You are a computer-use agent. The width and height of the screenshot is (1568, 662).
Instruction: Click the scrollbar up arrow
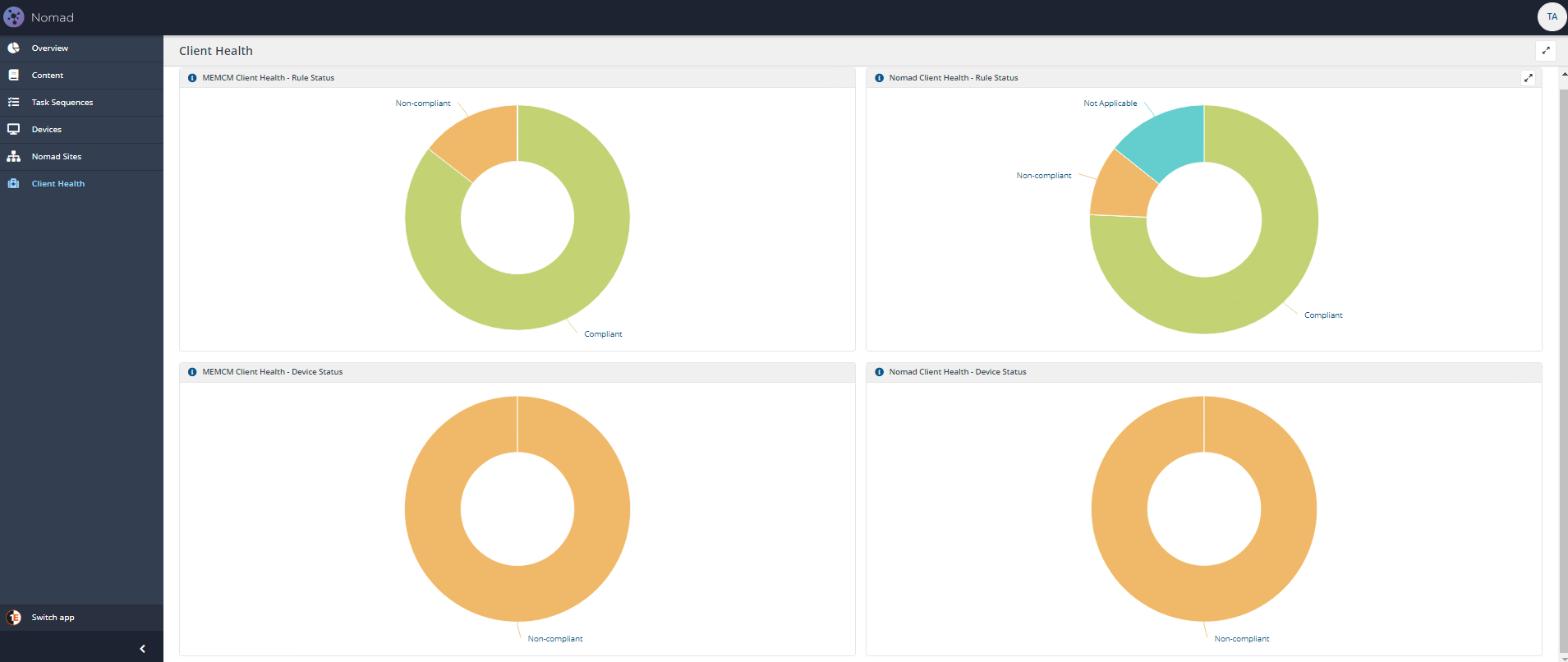click(1563, 73)
